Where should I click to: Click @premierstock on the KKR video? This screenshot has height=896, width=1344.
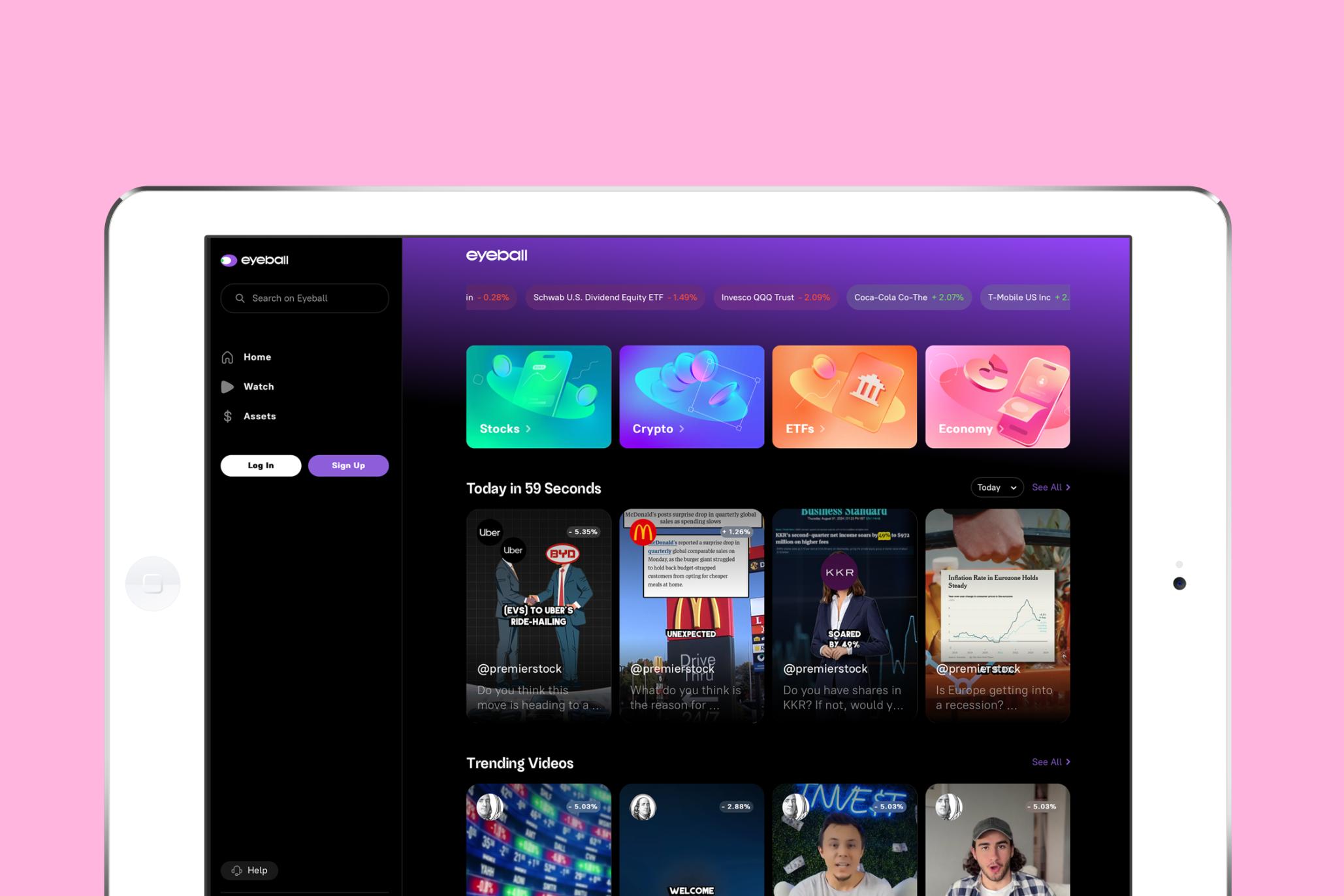click(x=825, y=669)
